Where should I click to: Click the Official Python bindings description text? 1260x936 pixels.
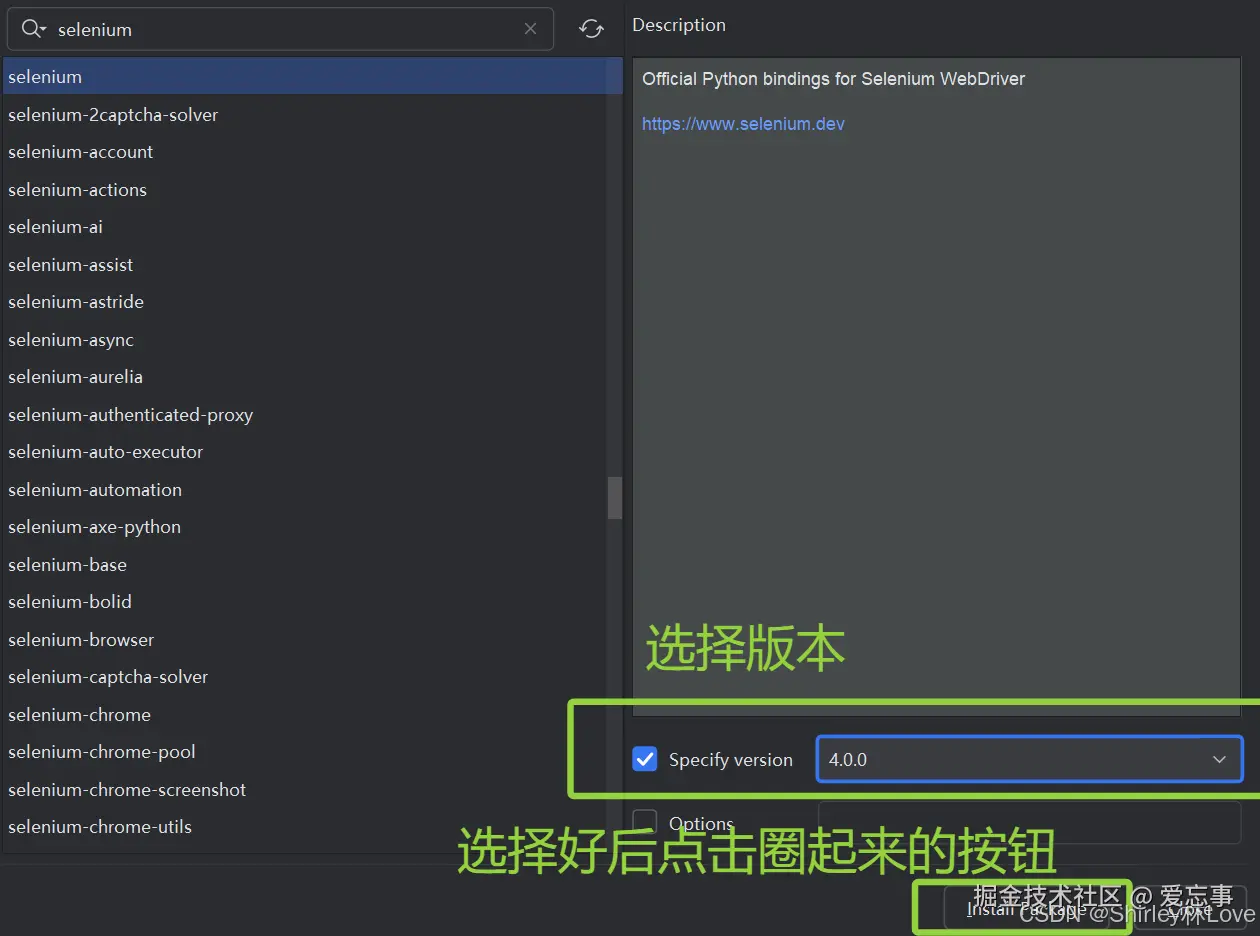tap(833, 79)
